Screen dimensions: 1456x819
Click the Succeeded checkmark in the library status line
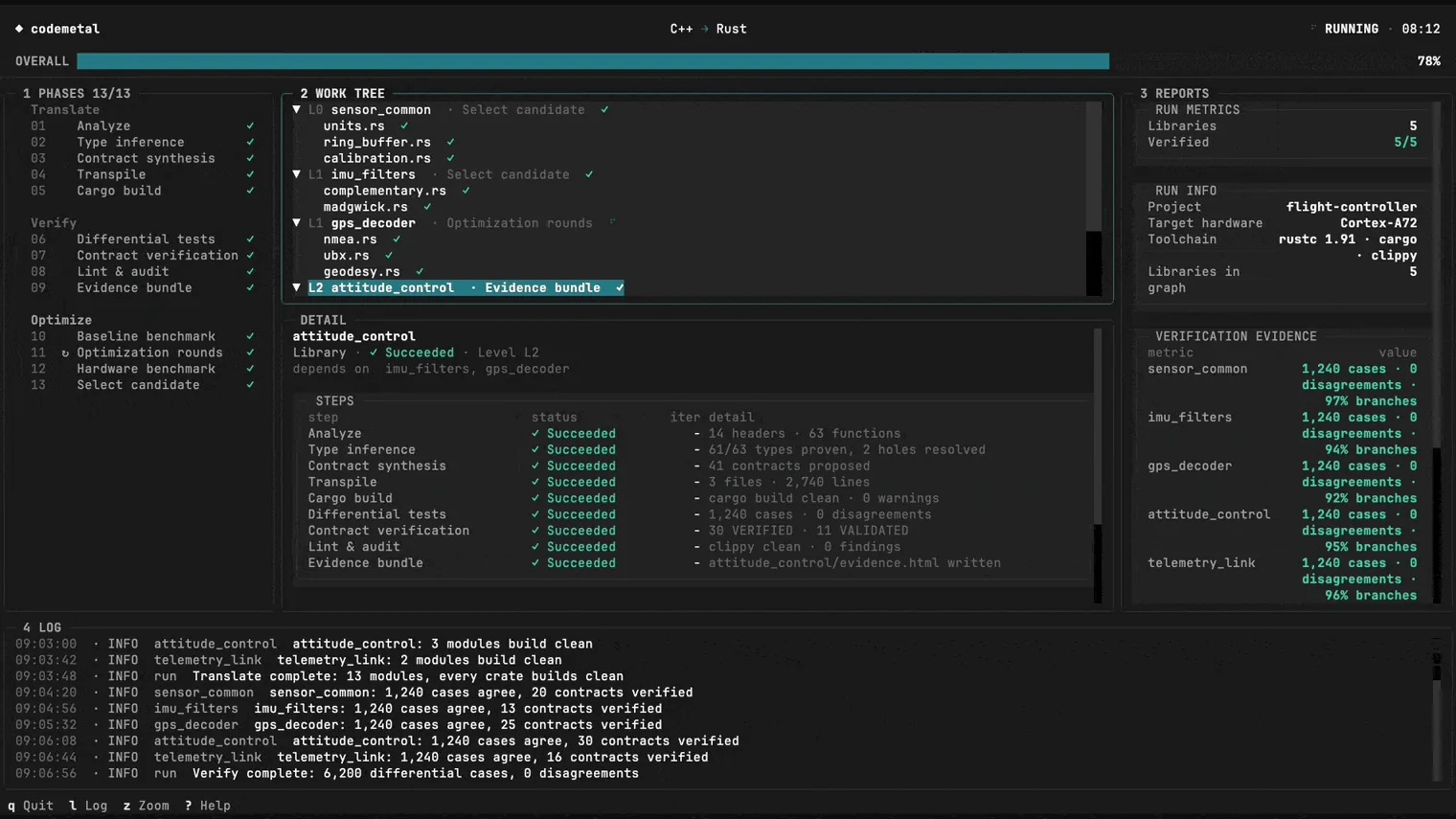(374, 353)
